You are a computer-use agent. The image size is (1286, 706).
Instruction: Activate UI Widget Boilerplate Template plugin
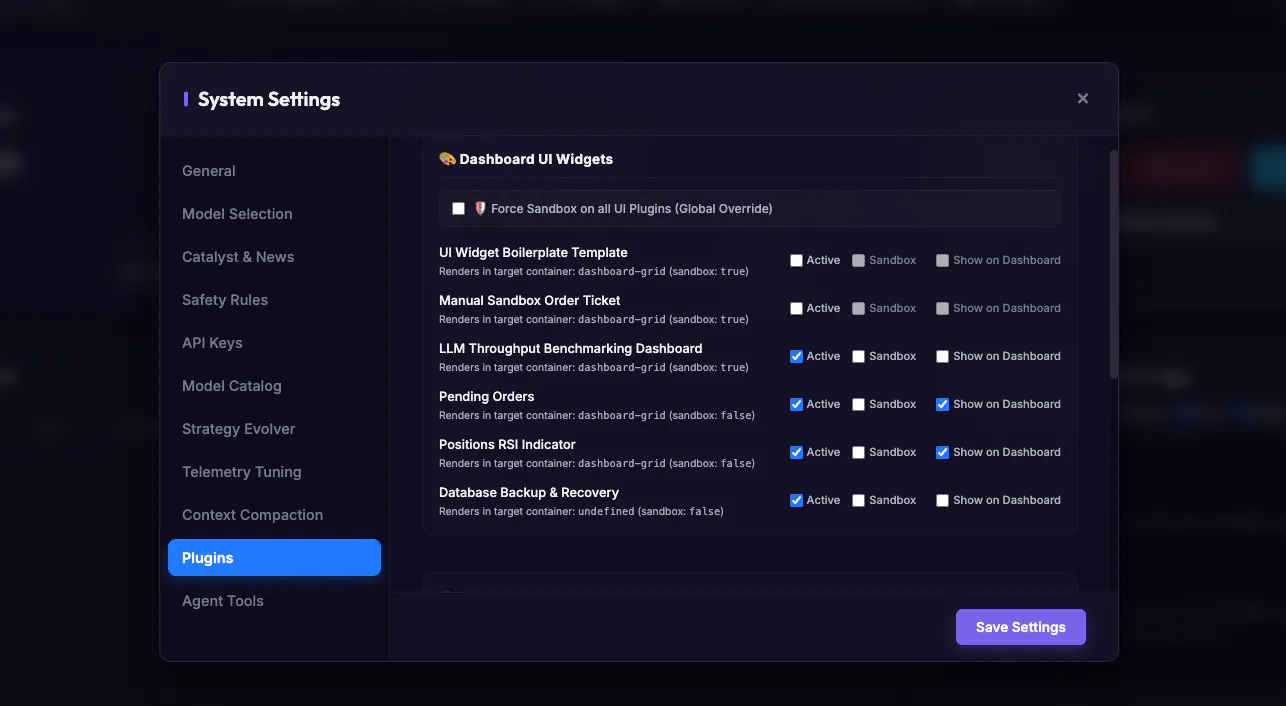(796, 260)
